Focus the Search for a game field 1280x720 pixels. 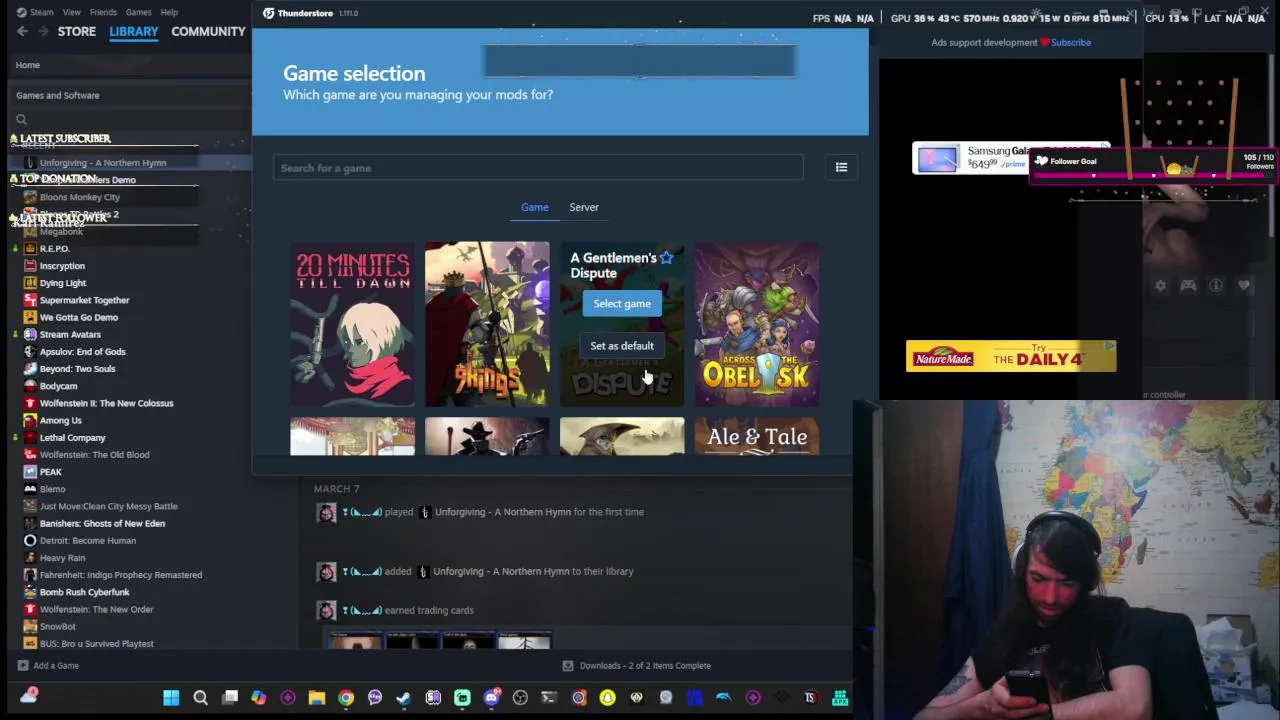pos(538,168)
